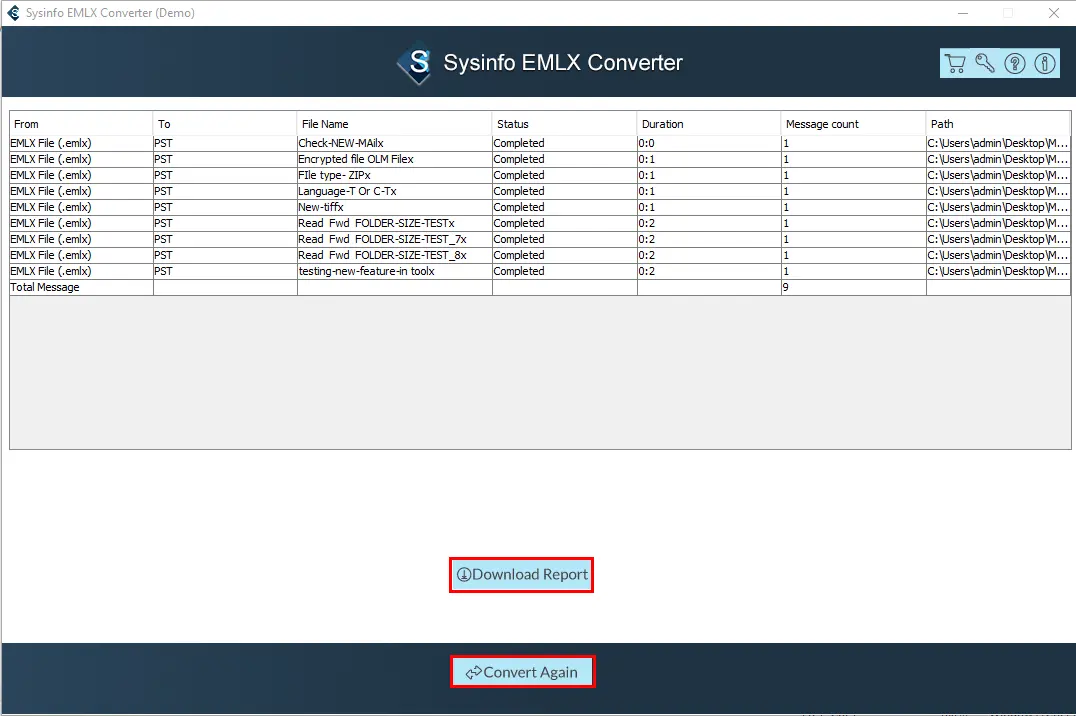Image resolution: width=1076 pixels, height=716 pixels.
Task: Click the Path column header
Action: click(x=942, y=124)
